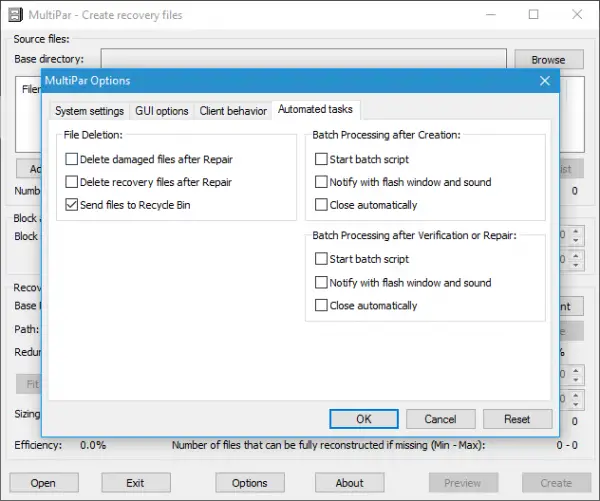Confirm options with the OK button

coord(364,419)
